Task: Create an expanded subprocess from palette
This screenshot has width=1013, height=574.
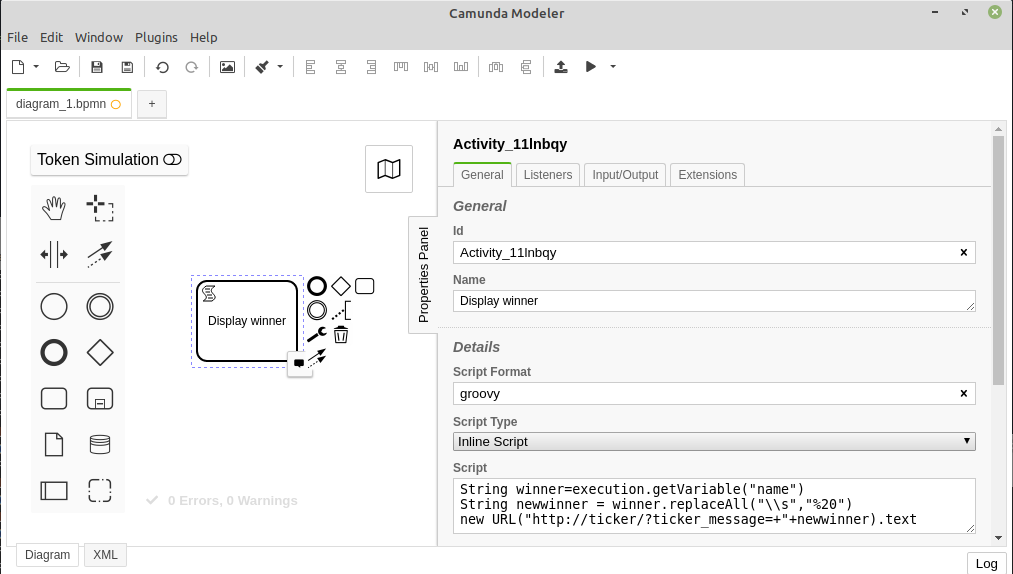Action: 100,399
